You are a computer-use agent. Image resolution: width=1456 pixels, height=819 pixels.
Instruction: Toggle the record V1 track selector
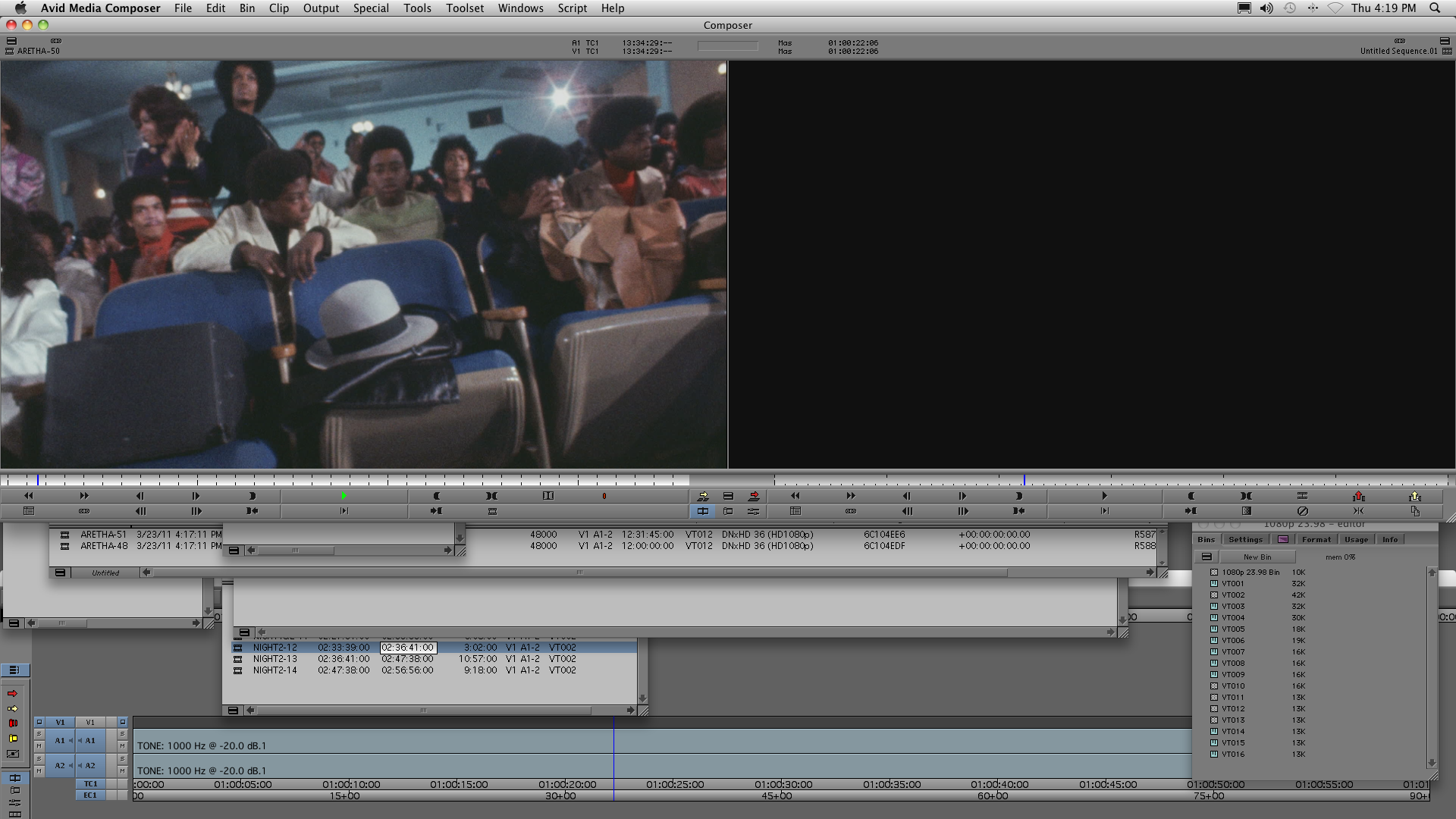(90, 722)
